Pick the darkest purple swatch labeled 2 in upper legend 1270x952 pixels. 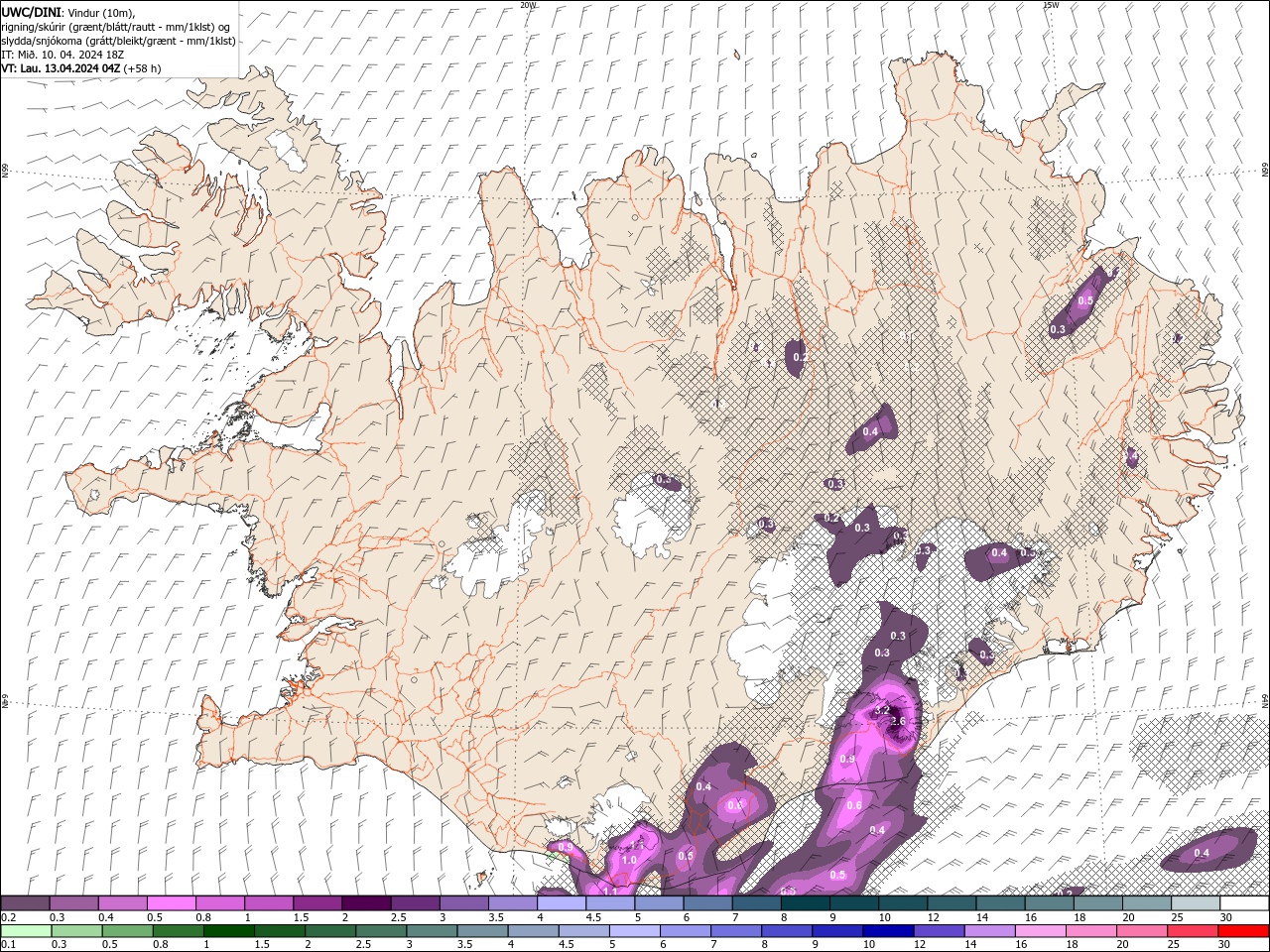click(365, 903)
